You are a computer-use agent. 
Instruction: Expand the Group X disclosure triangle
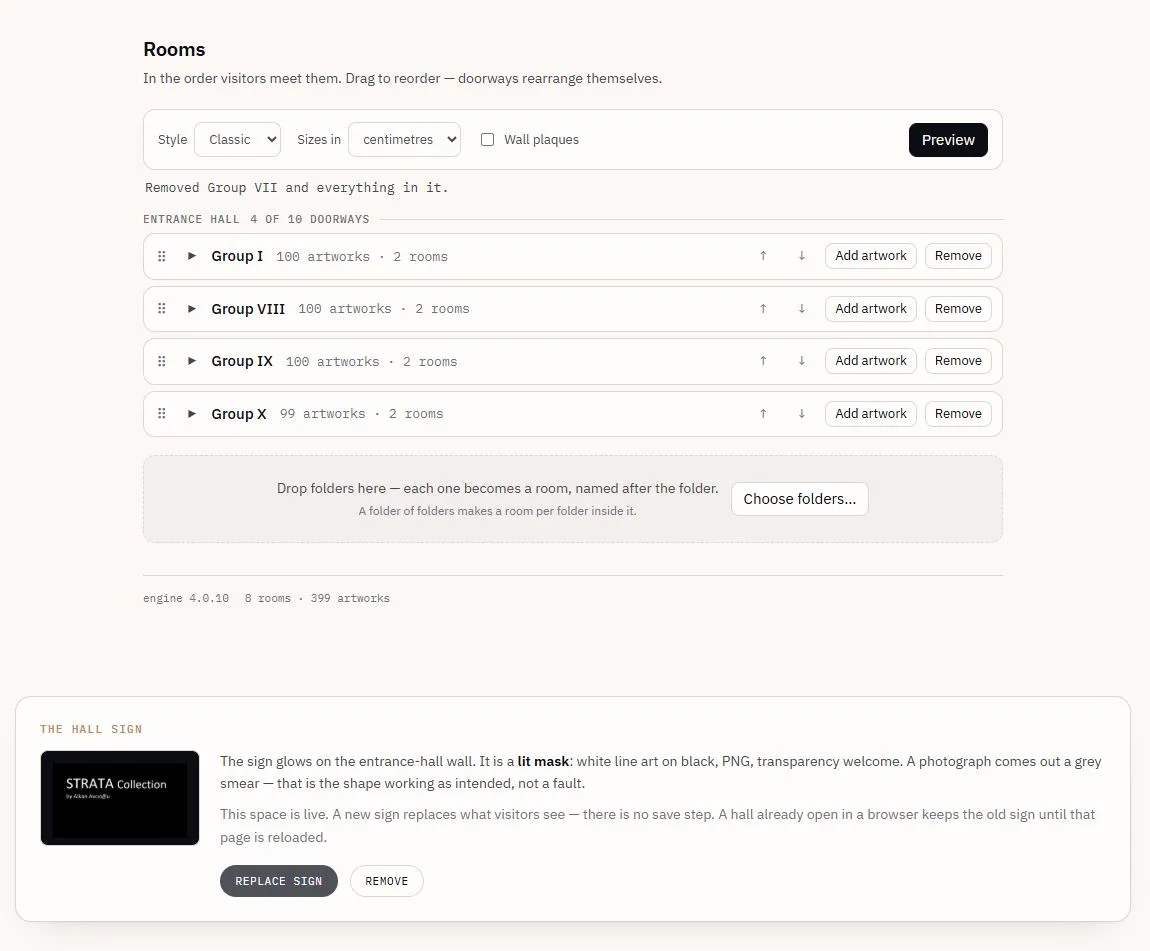[x=191, y=414]
